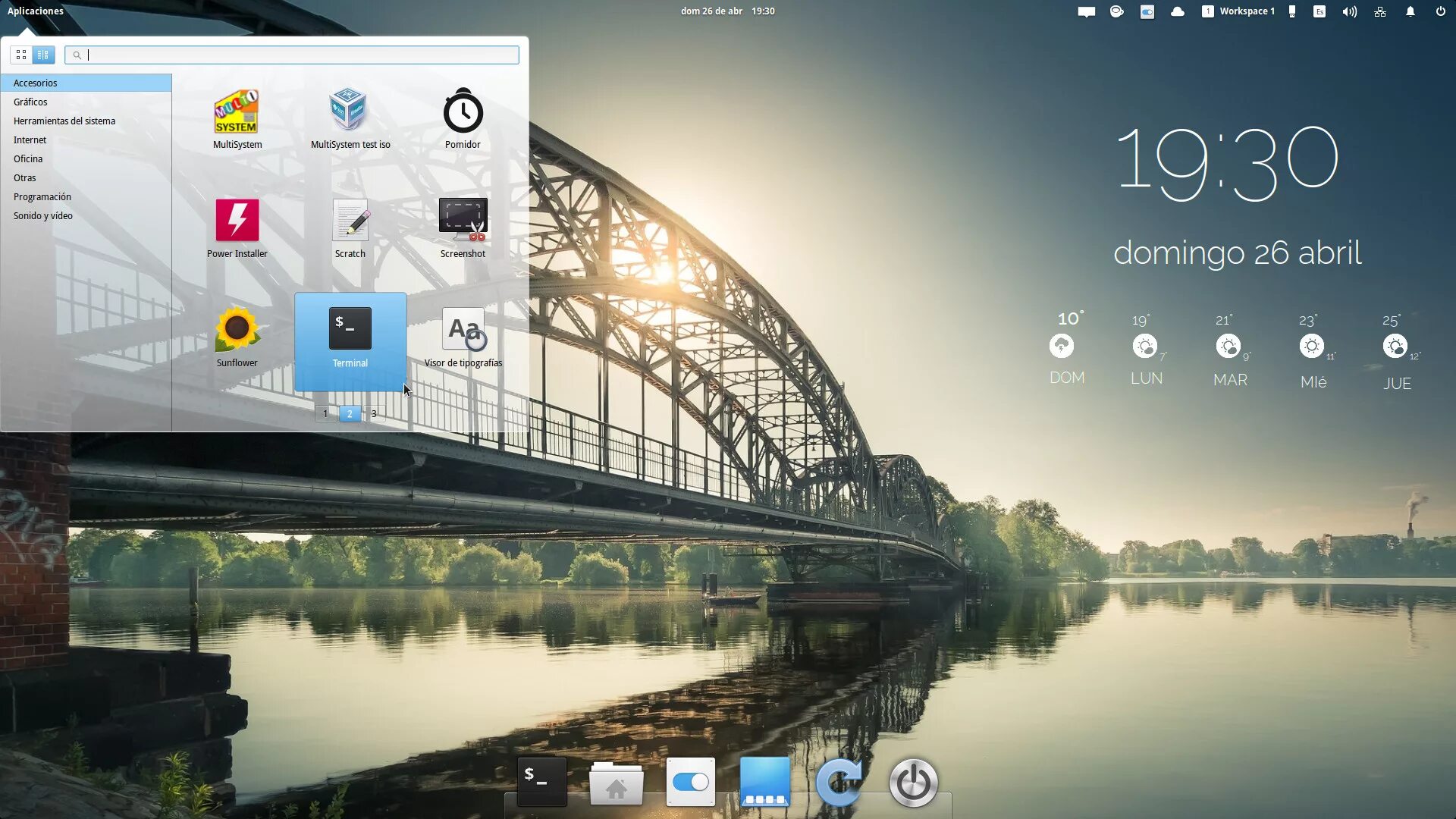1456x819 pixels.
Task: Switch launcher to category view
Action: point(43,55)
